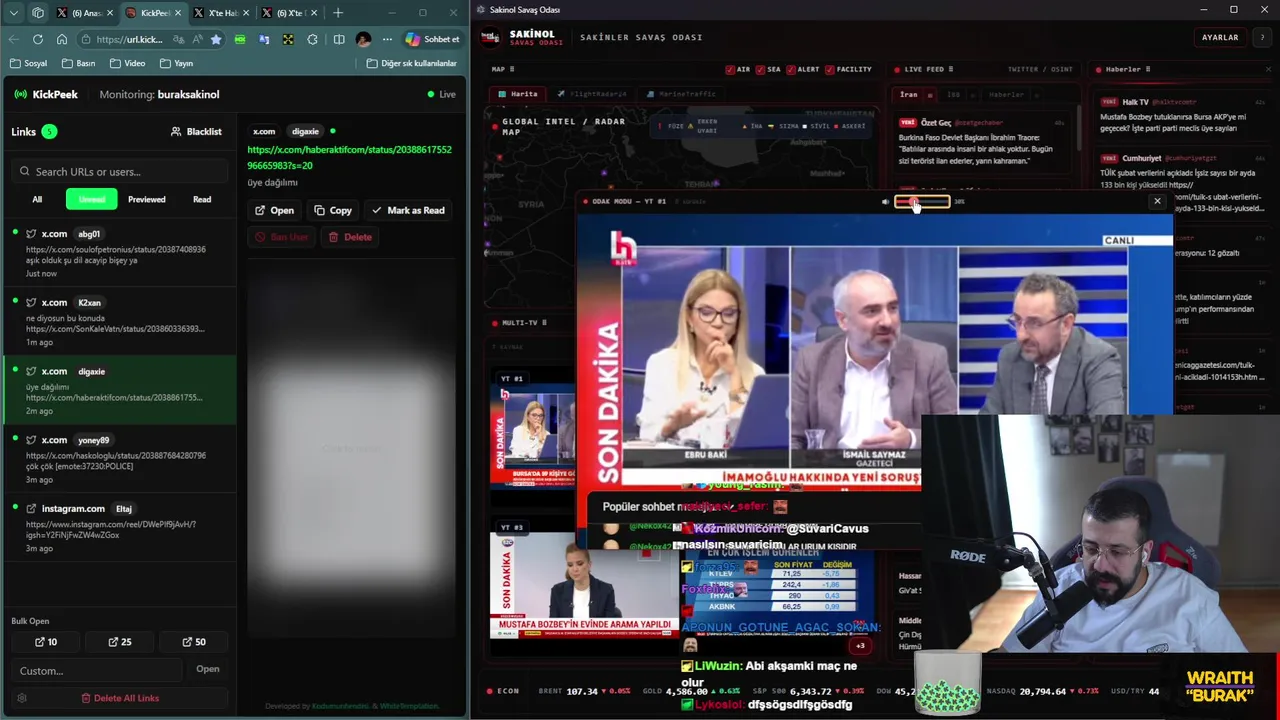
Task: Open the Video bookmarks folder
Action: [127, 63]
